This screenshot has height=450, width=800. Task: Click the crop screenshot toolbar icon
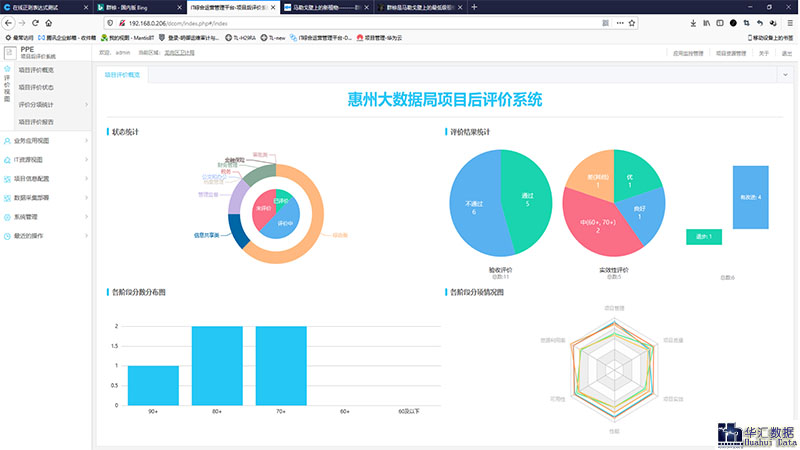coord(746,23)
